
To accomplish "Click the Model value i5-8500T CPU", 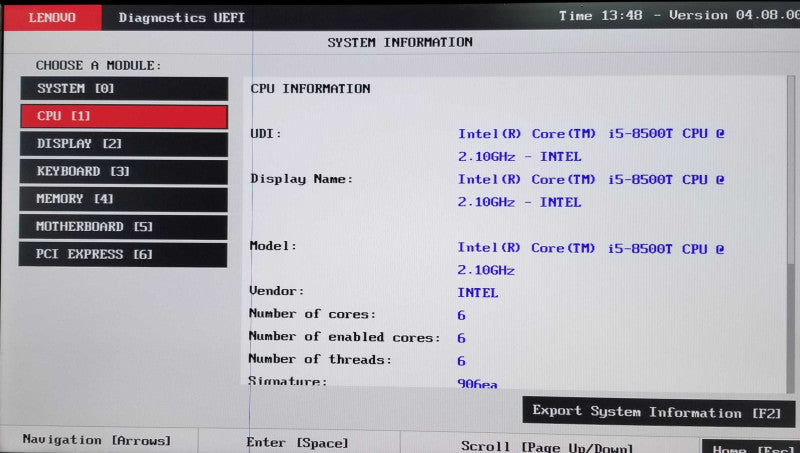I will pyautogui.click(x=590, y=259).
